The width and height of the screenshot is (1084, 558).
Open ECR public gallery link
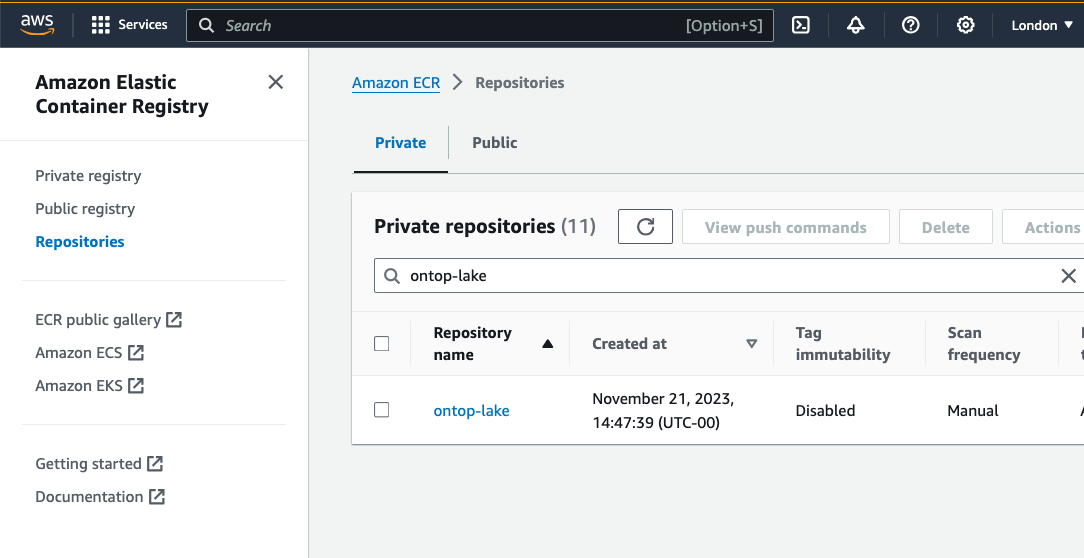click(x=98, y=319)
